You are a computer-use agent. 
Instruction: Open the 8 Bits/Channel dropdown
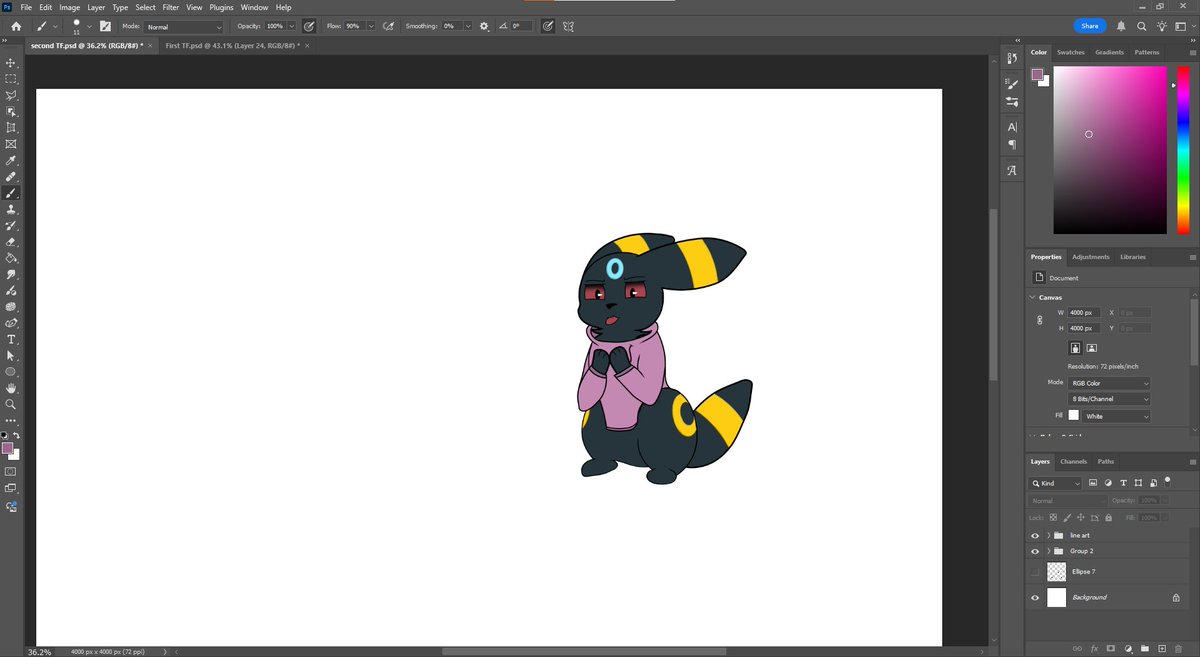pos(1109,399)
